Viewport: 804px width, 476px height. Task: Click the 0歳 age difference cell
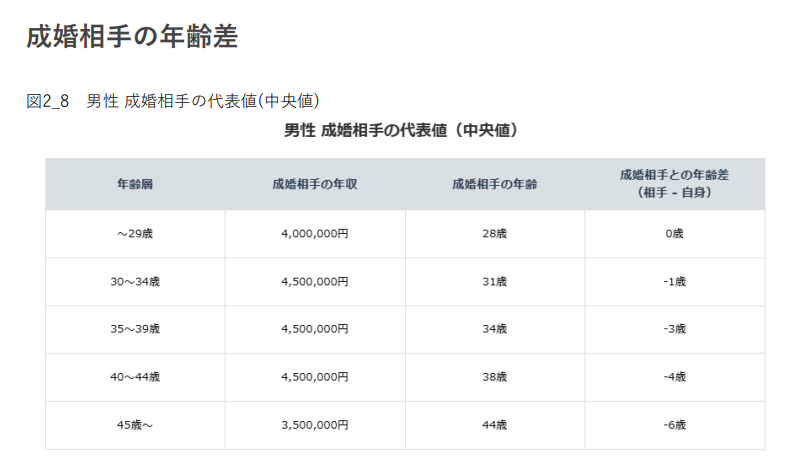tap(675, 234)
